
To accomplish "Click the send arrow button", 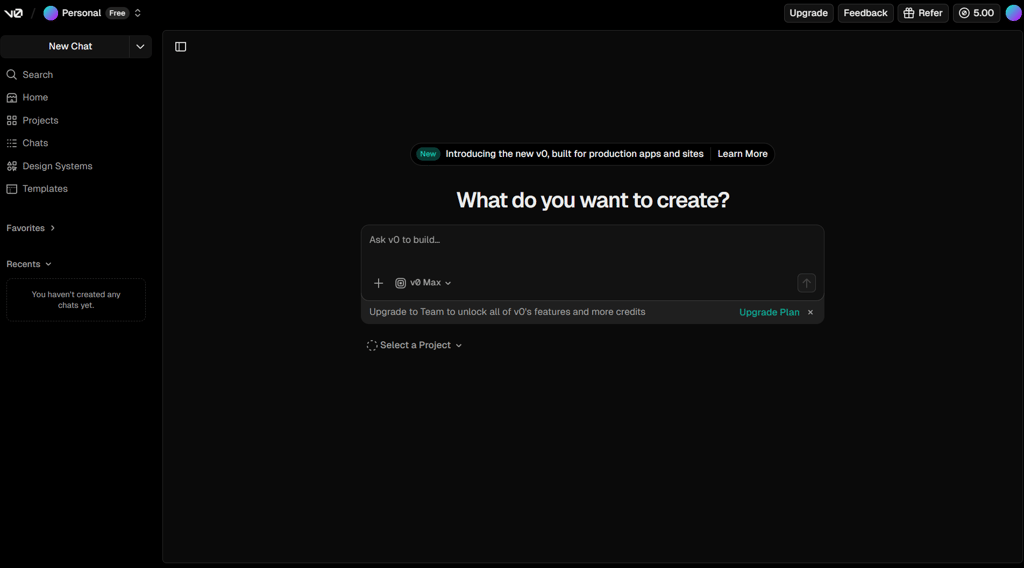I will click(807, 283).
